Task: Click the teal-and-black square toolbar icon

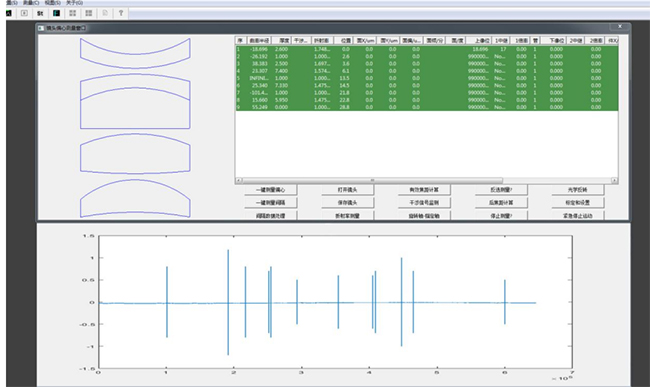Action: (x=56, y=13)
